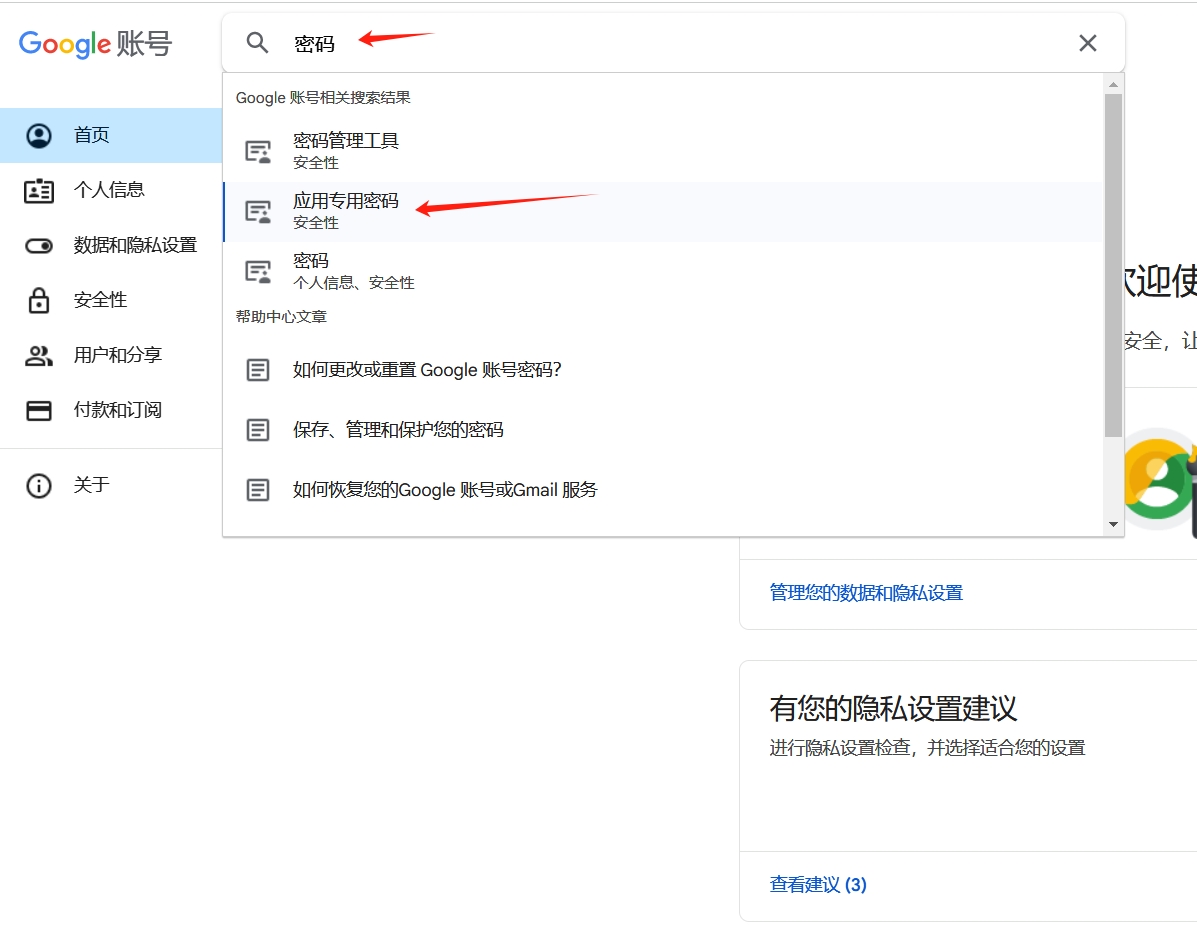
Task: Click the 首页 profile circle icon
Action: pos(39,135)
